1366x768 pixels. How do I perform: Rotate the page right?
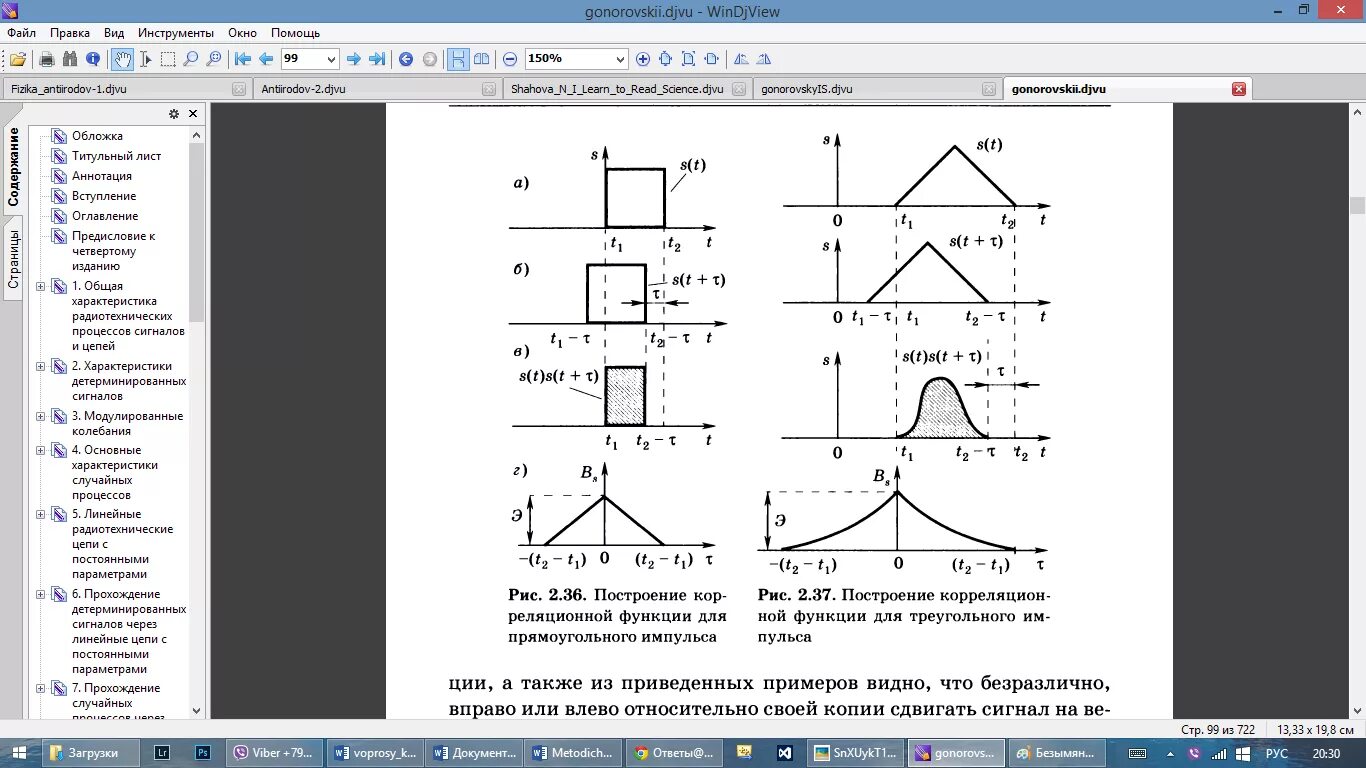click(x=764, y=59)
